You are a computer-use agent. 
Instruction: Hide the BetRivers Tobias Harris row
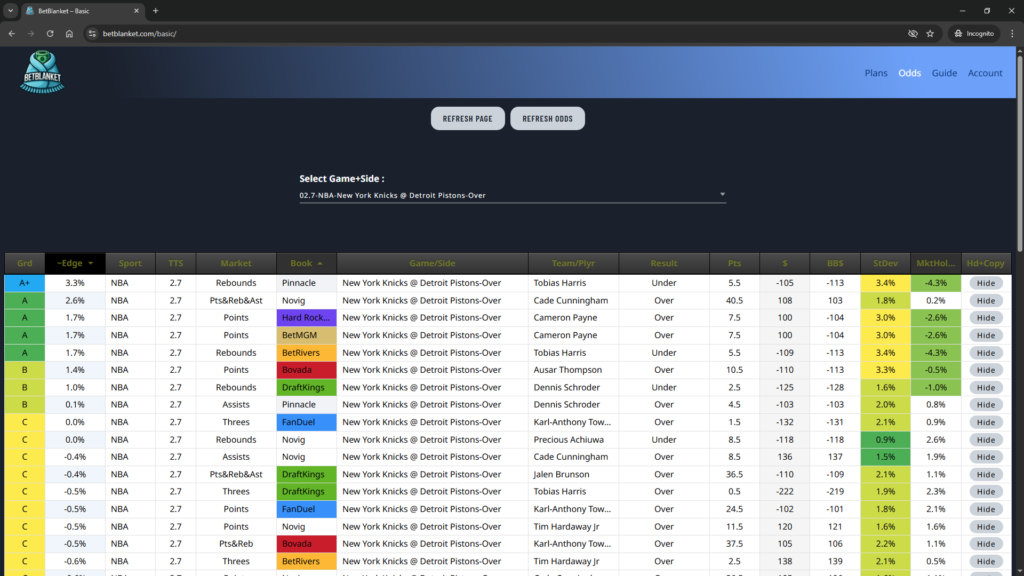[985, 353]
